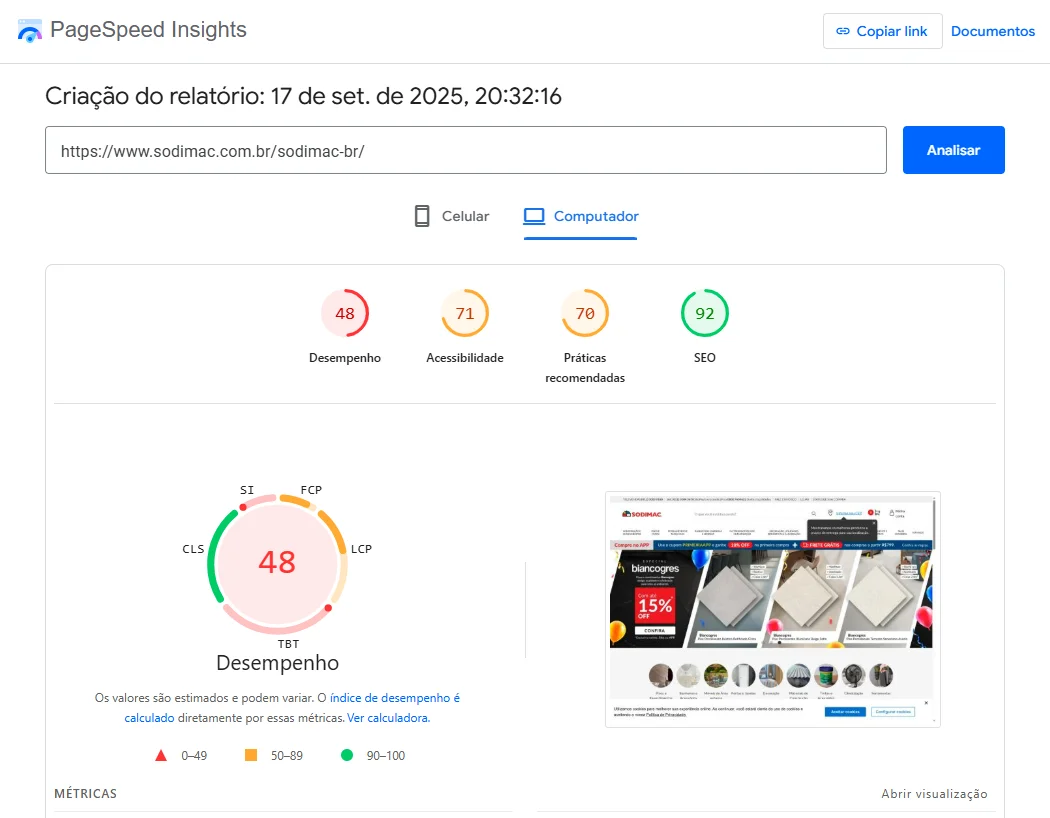Image resolution: width=1050 pixels, height=818 pixels.
Task: Open the Práticas recomendadas score gauge 70
Action: pos(585,314)
